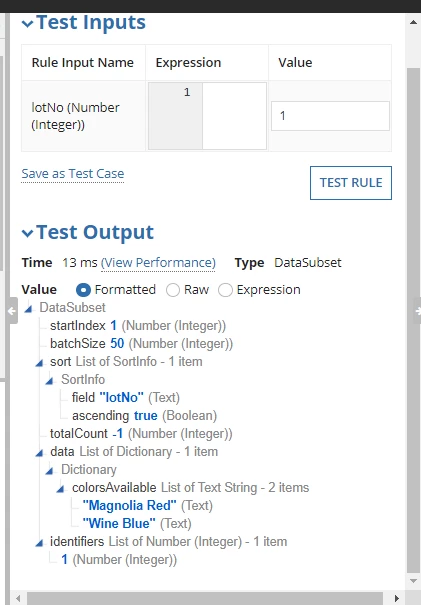Click the lotNo (Number (Integer)) cell
421x605 pixels.
(83, 116)
